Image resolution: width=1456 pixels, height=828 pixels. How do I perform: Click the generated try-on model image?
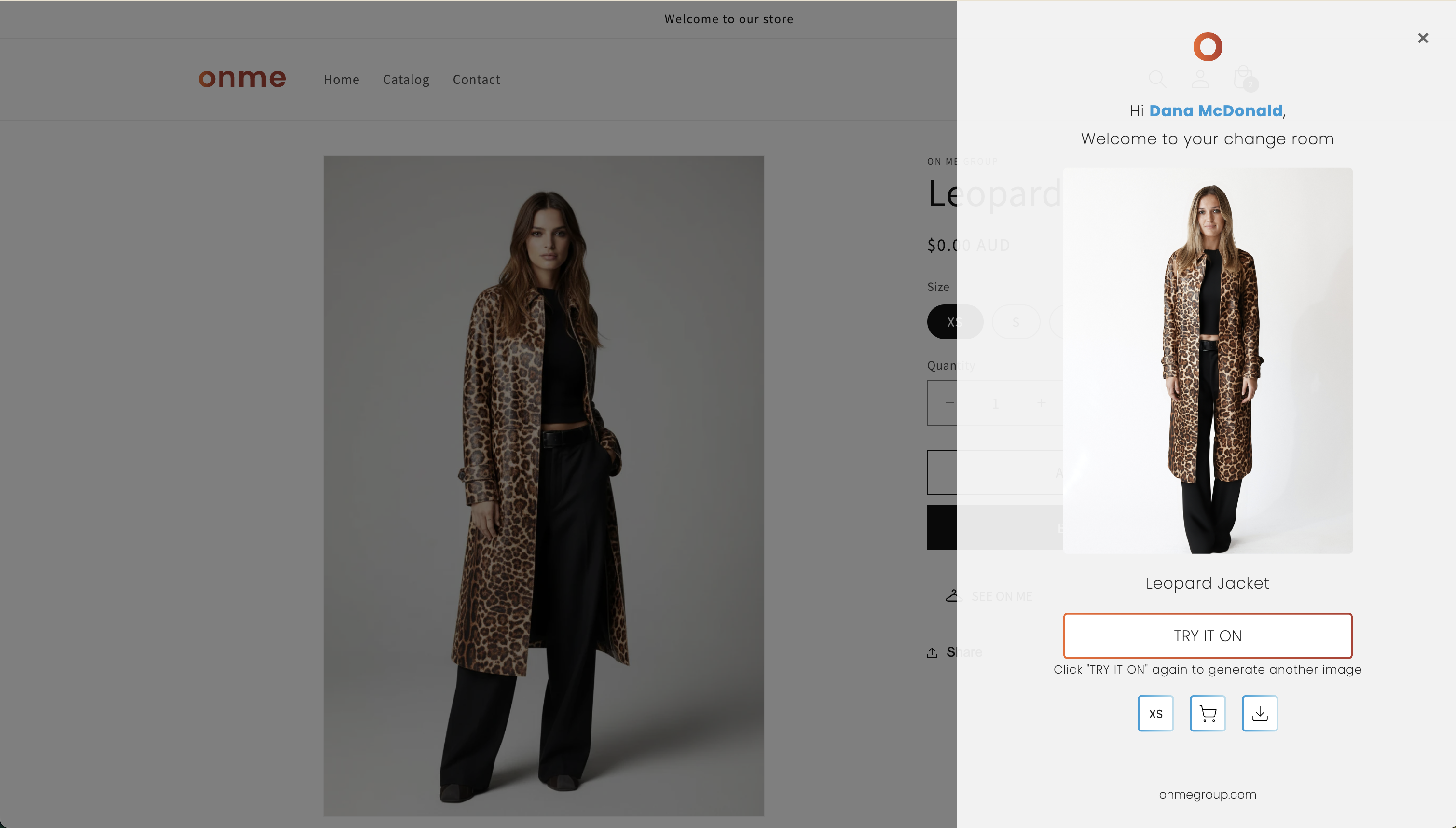1207,360
